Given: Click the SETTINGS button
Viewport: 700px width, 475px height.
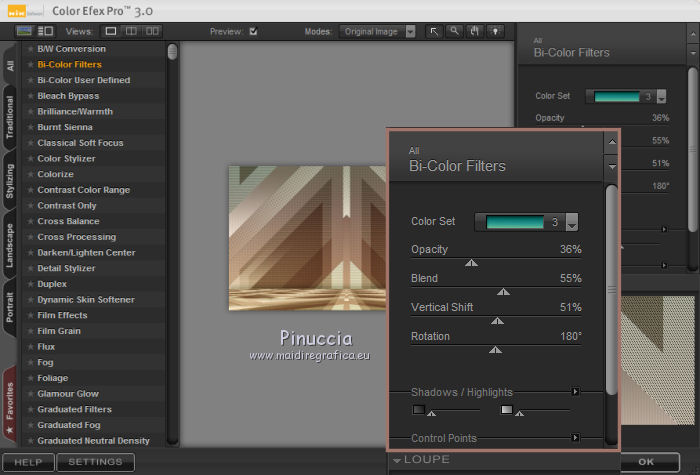Looking at the screenshot, I should [96, 462].
